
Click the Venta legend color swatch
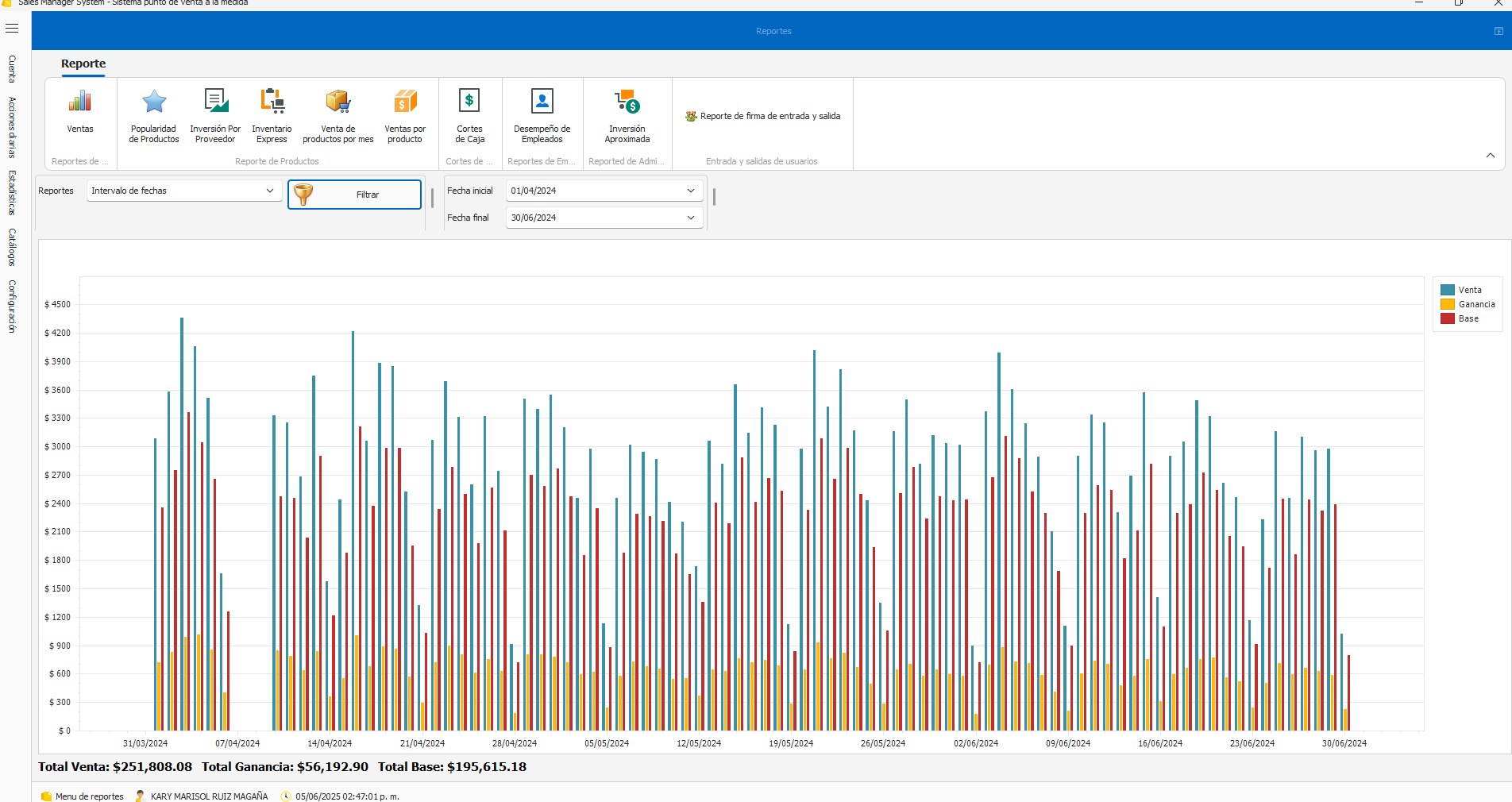tap(1447, 290)
